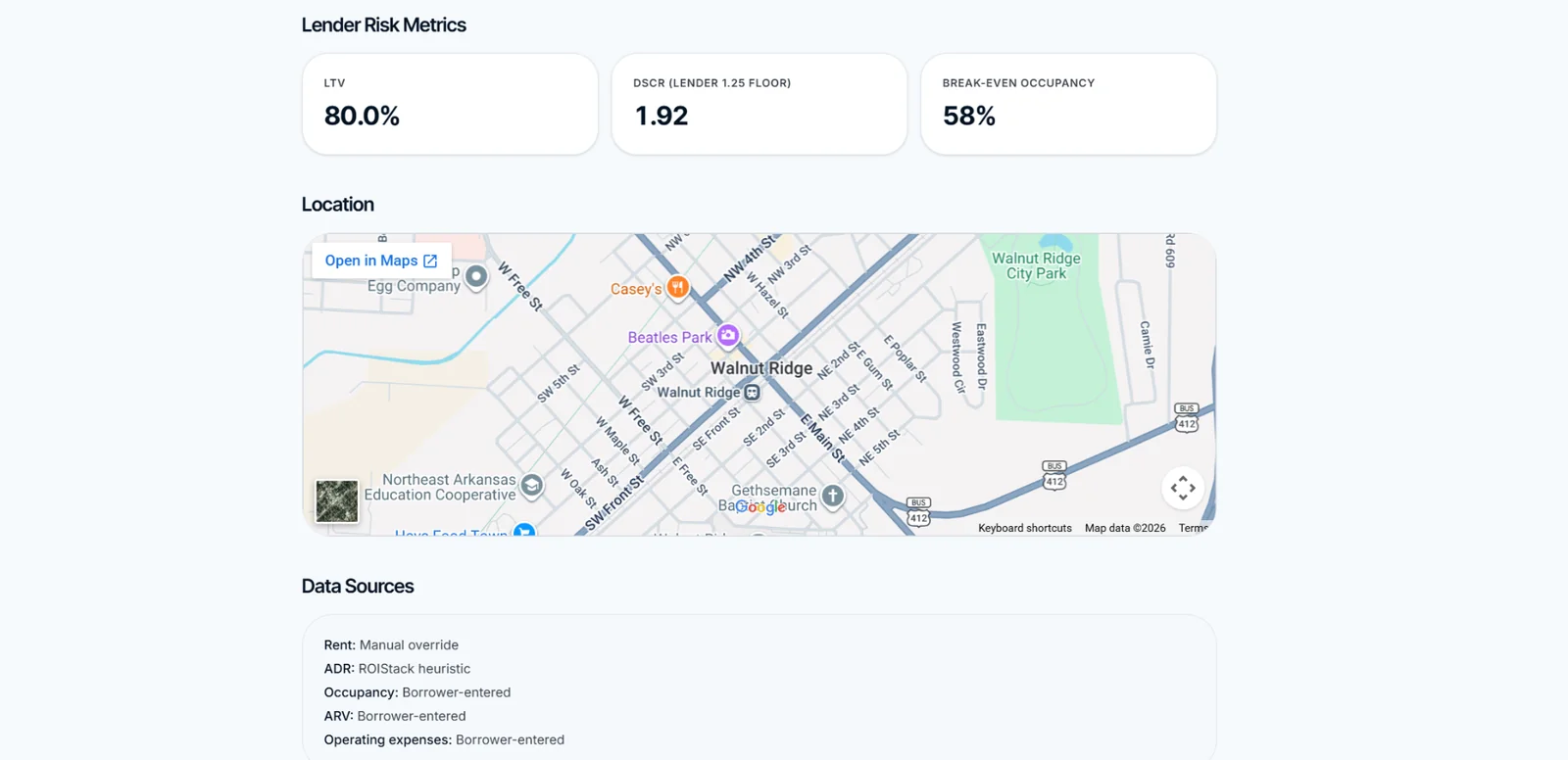Click the Beatles Park label text

click(x=669, y=338)
